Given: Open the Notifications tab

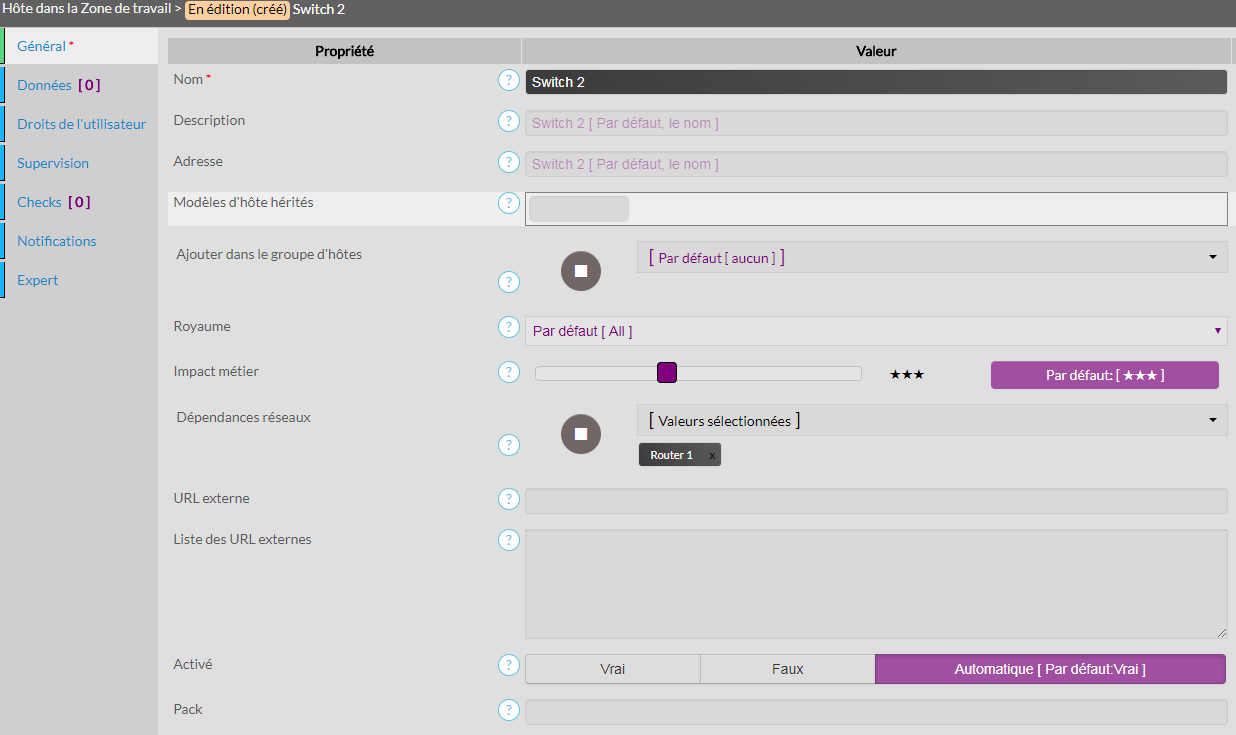Looking at the screenshot, I should click(x=57, y=241).
